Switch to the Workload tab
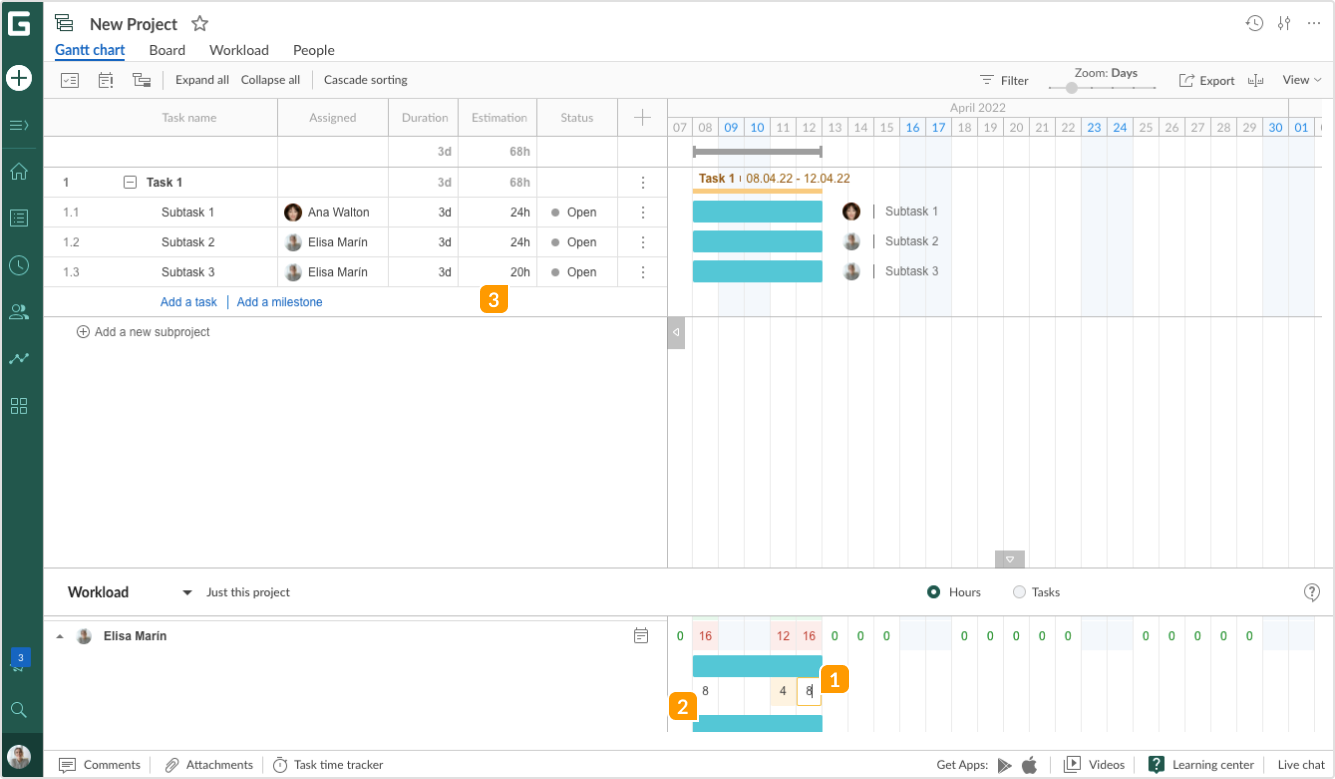1335x779 pixels. point(239,50)
